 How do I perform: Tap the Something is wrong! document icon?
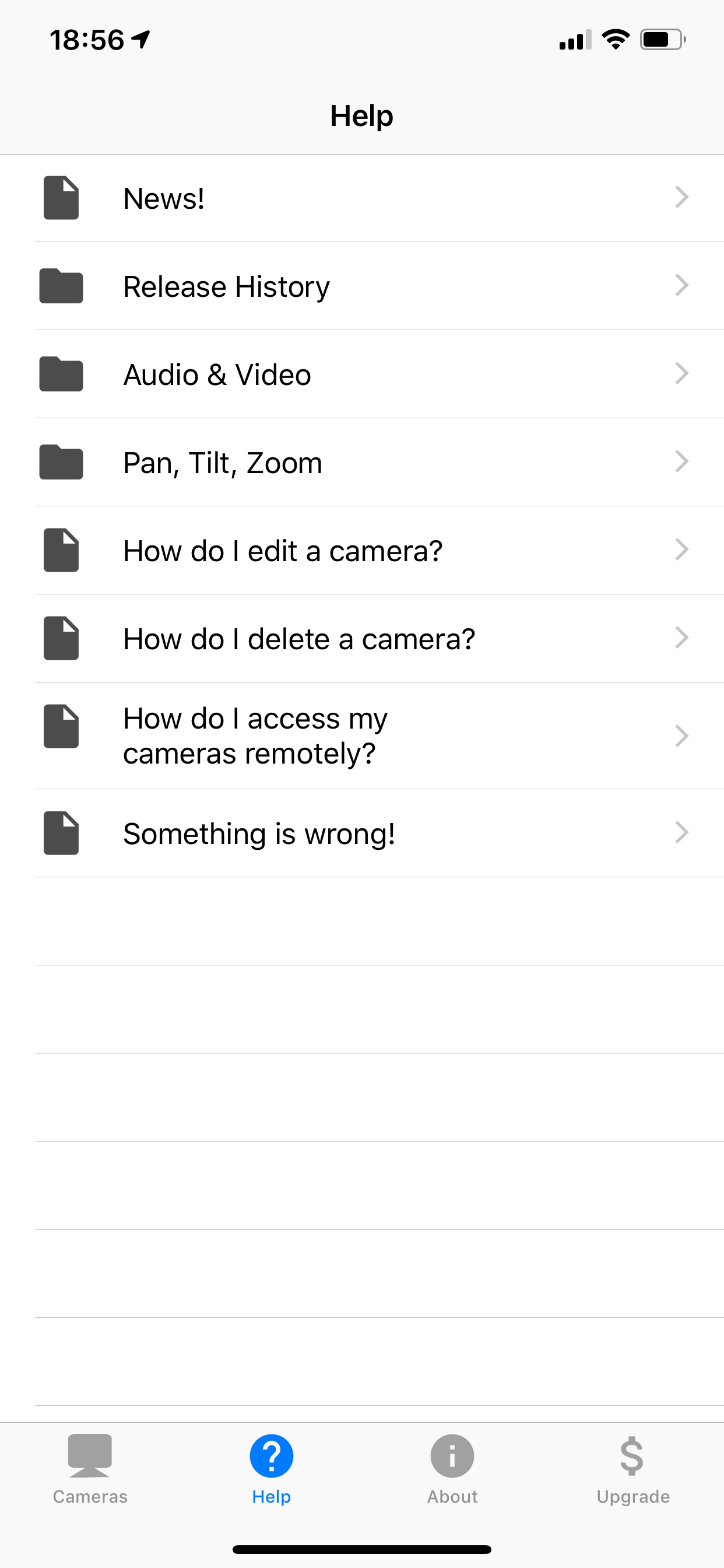[61, 832]
